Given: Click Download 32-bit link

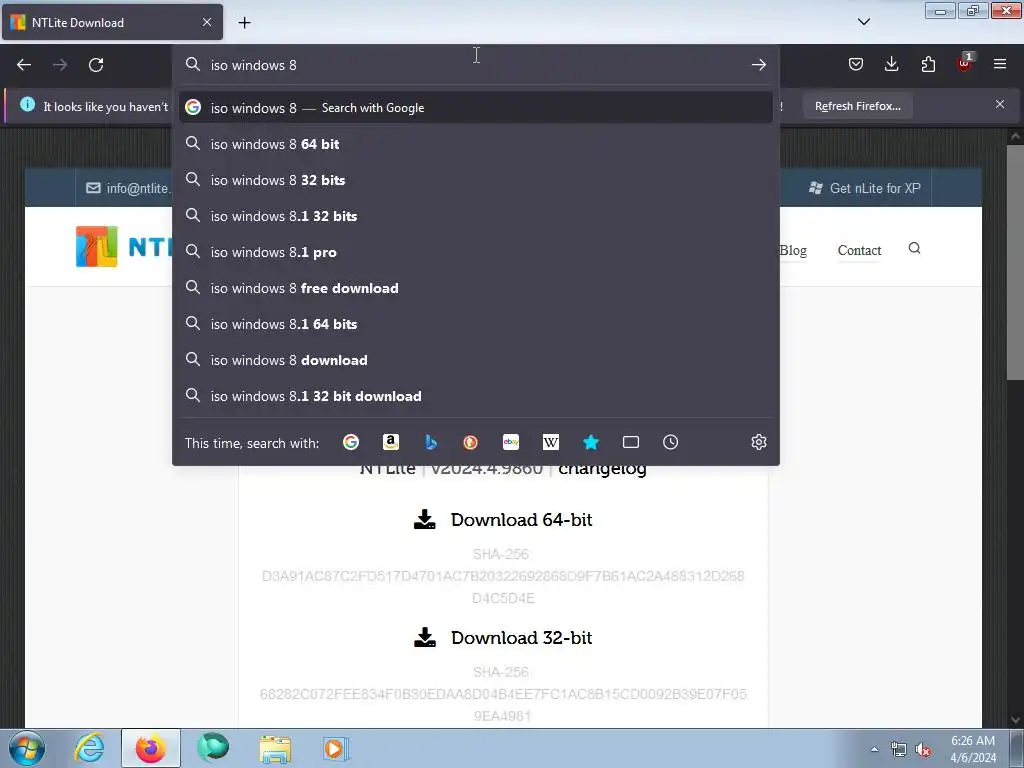Looking at the screenshot, I should click(x=503, y=637).
